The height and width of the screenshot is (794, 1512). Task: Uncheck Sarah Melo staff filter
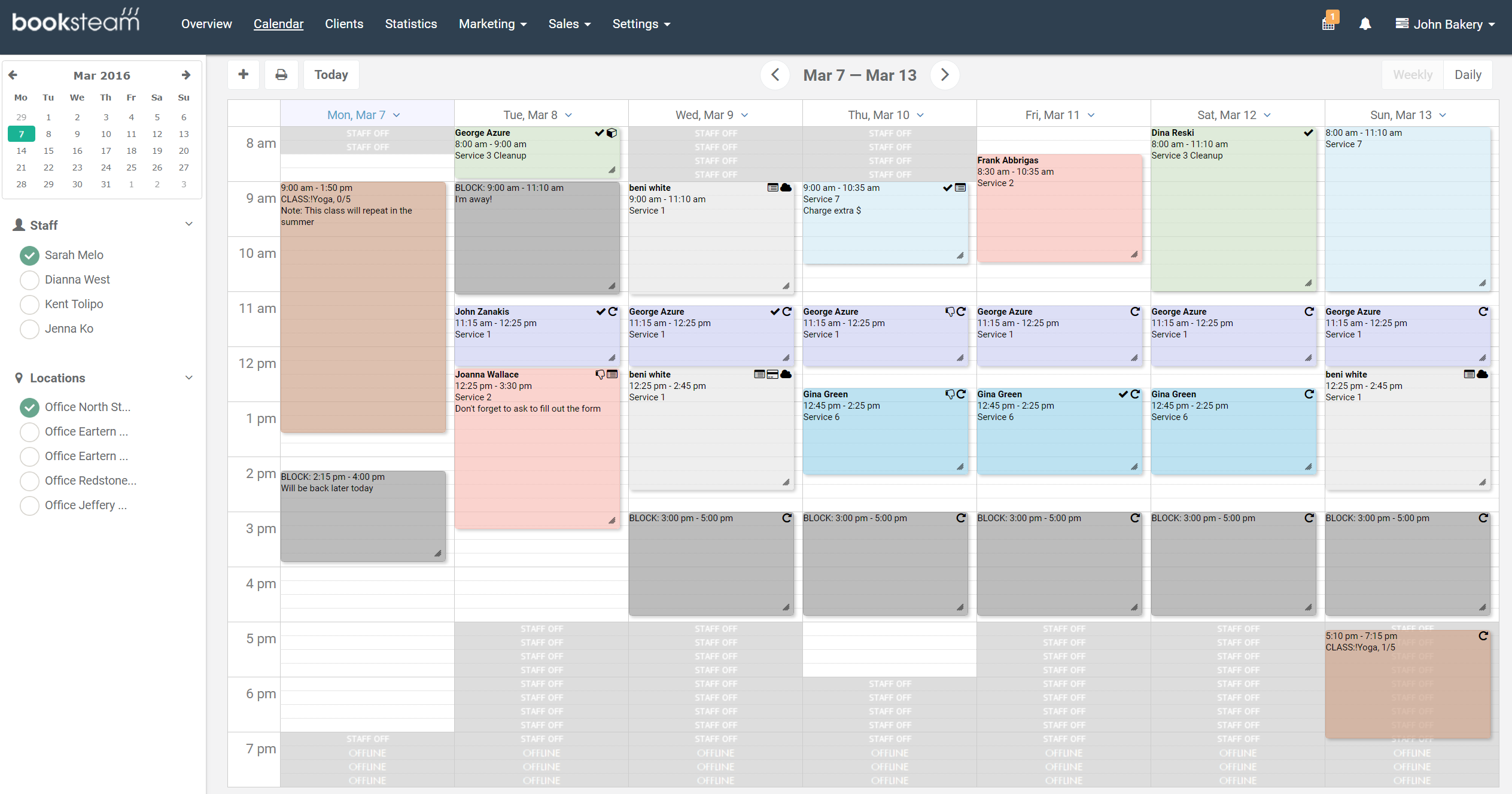pyautogui.click(x=29, y=255)
